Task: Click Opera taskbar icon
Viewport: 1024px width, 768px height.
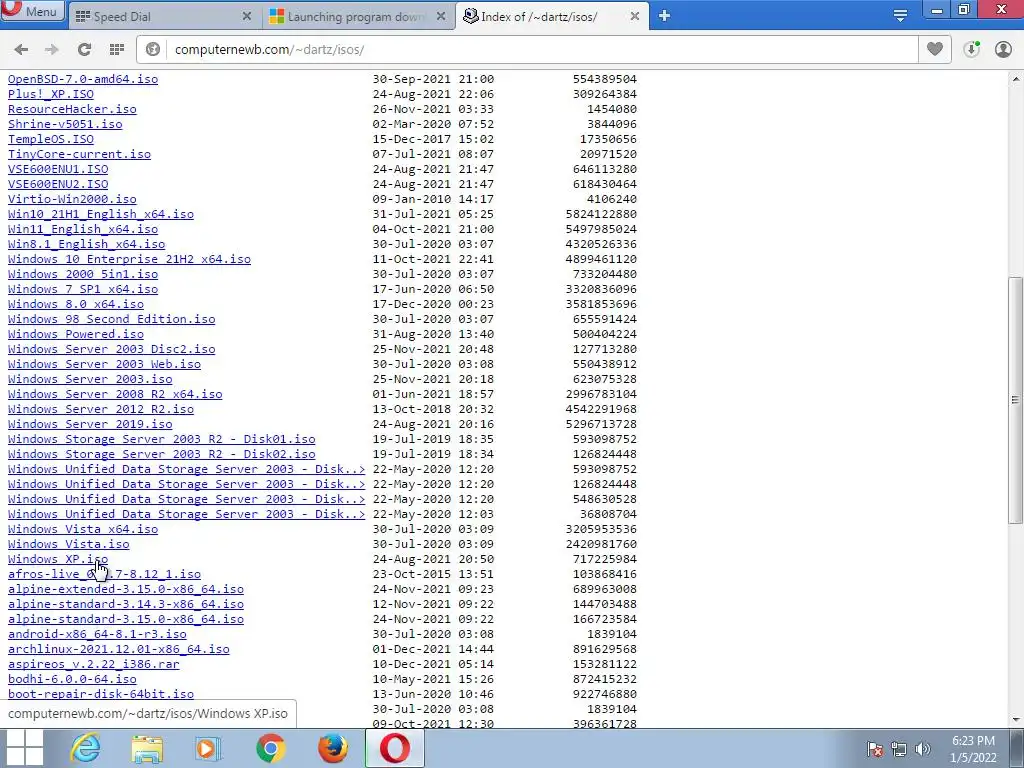Action: point(394,748)
